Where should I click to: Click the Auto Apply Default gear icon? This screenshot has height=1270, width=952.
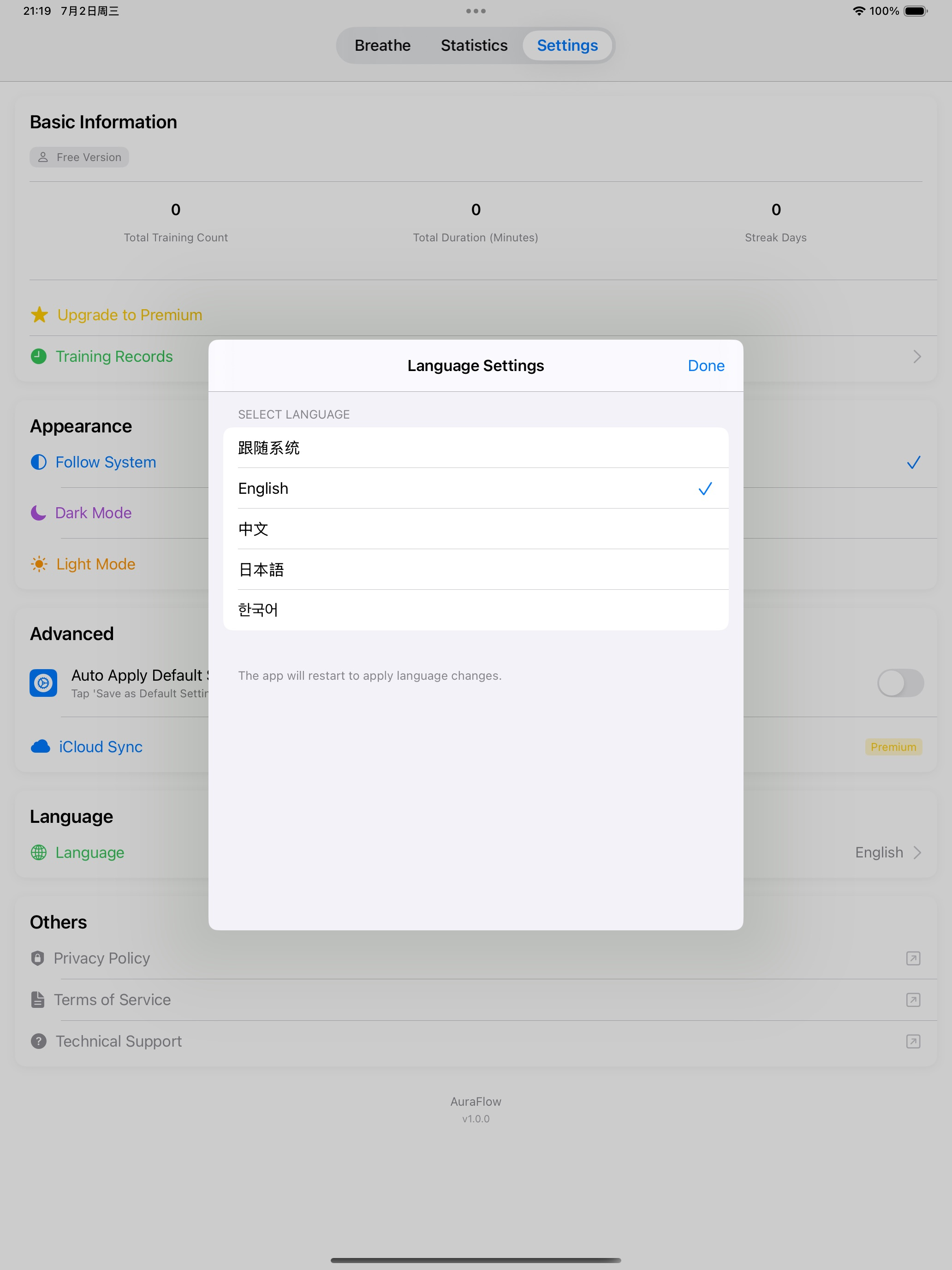pyautogui.click(x=44, y=683)
